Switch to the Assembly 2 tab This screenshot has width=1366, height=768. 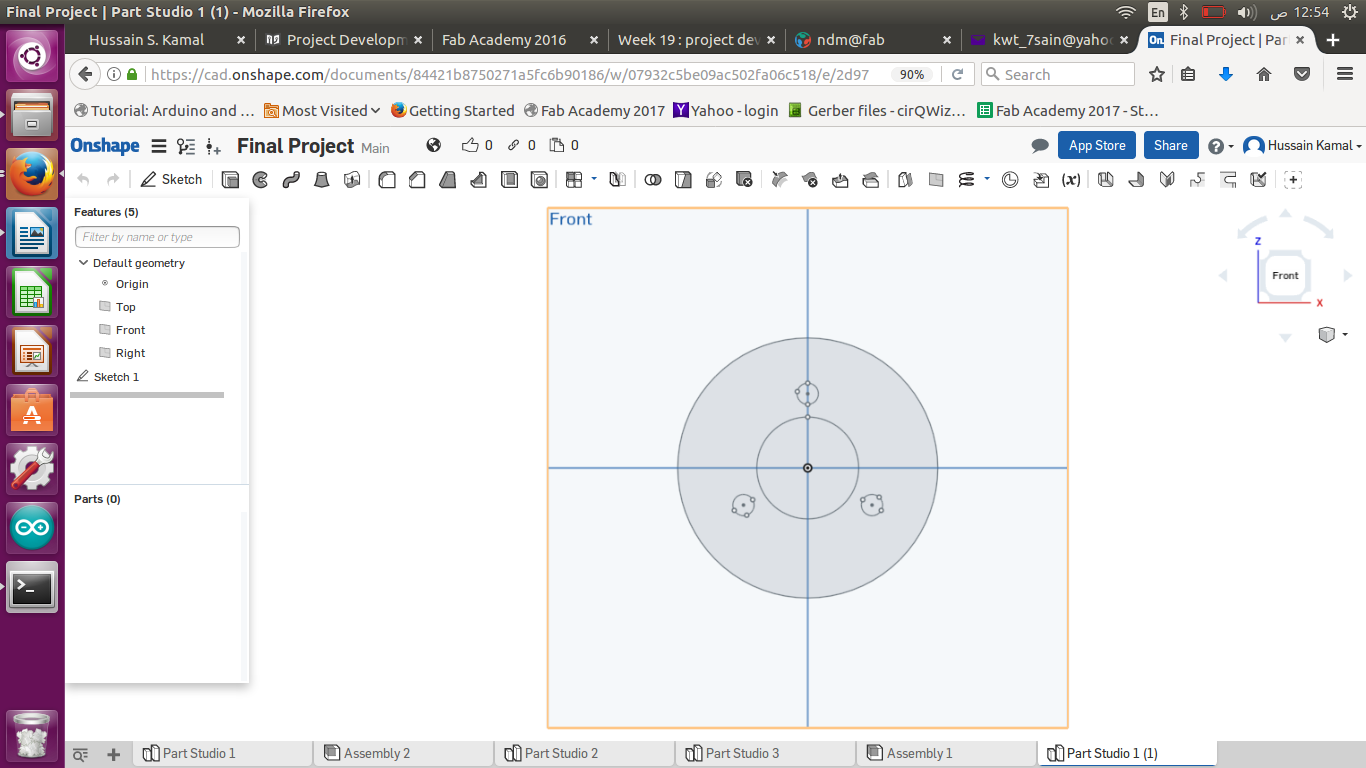pyautogui.click(x=376, y=753)
